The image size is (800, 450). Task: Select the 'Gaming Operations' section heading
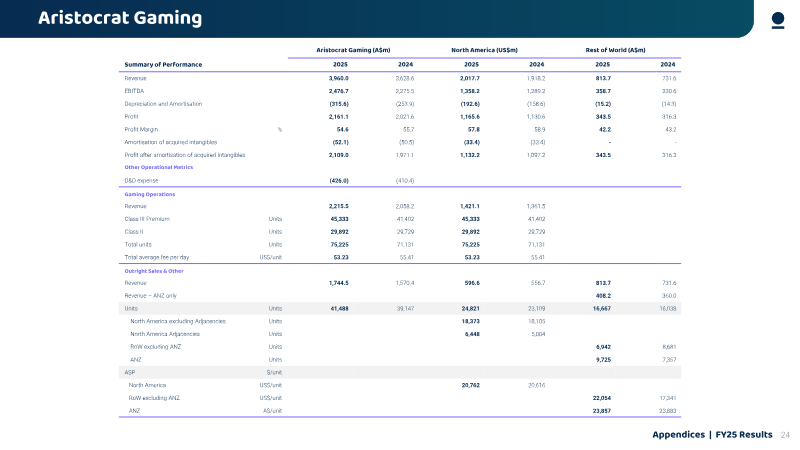click(149, 194)
